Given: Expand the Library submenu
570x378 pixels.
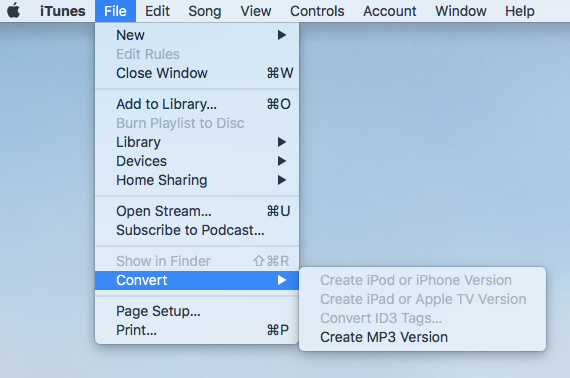Looking at the screenshot, I should [197, 142].
